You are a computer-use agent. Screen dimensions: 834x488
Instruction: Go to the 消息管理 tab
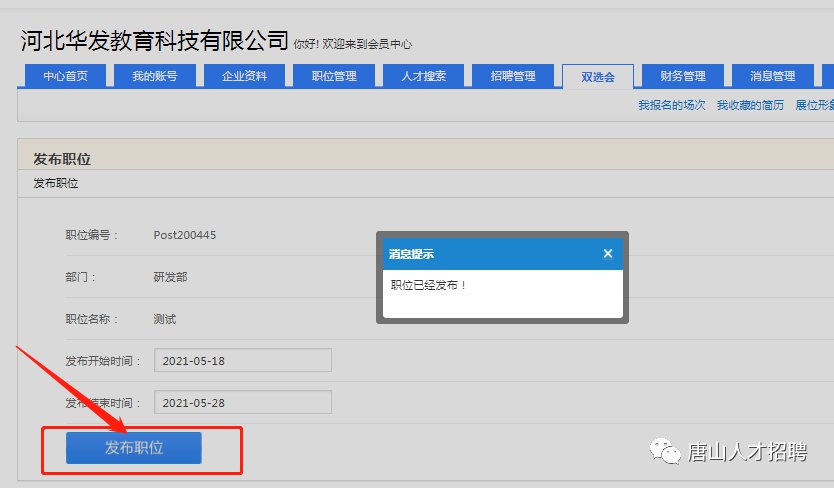point(773,76)
